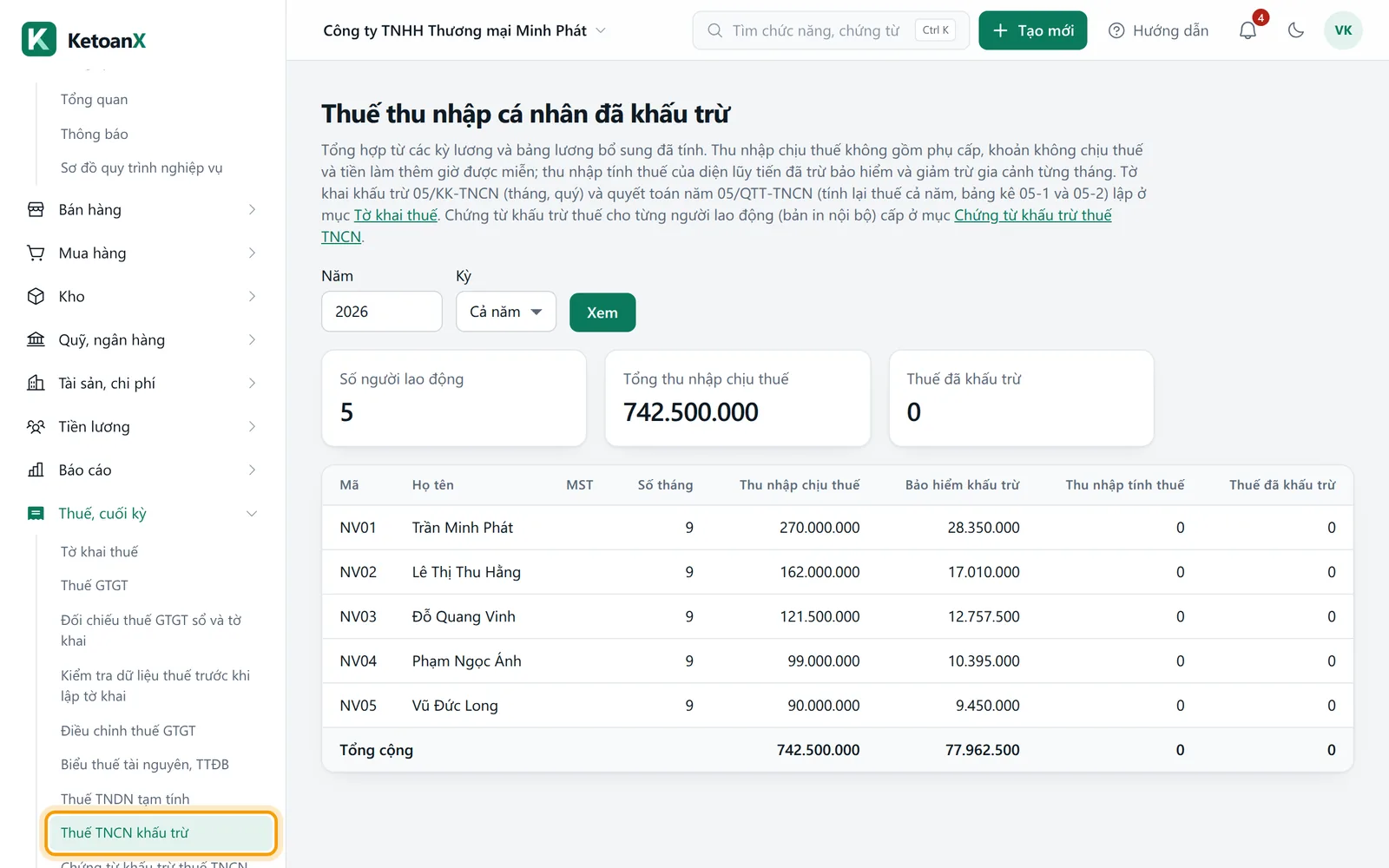Screen dimensions: 1389x868
Task: Collapse the Thuế, cuối kỳ section
Action: 142,513
